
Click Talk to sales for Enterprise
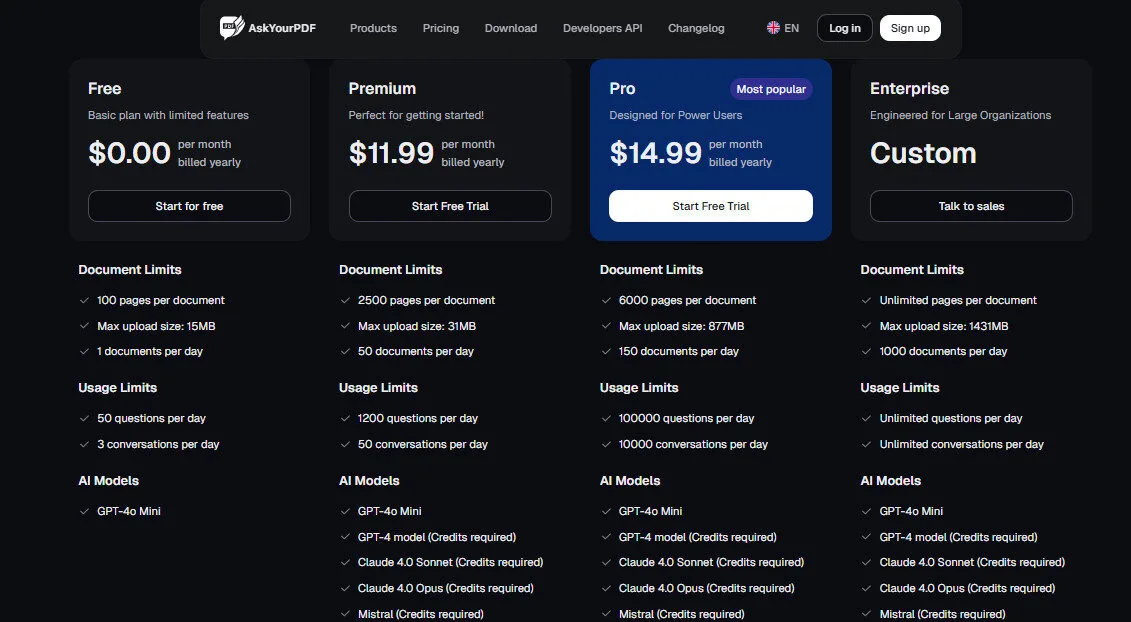(970, 206)
